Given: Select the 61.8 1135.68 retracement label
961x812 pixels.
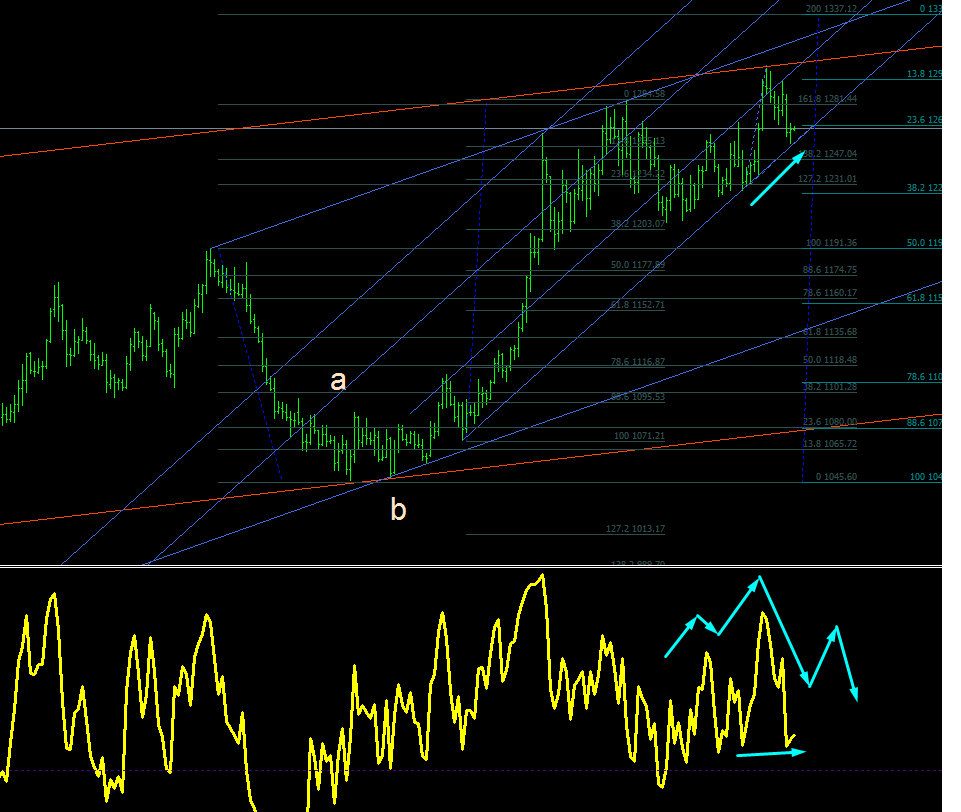Looking at the screenshot, I should [830, 332].
